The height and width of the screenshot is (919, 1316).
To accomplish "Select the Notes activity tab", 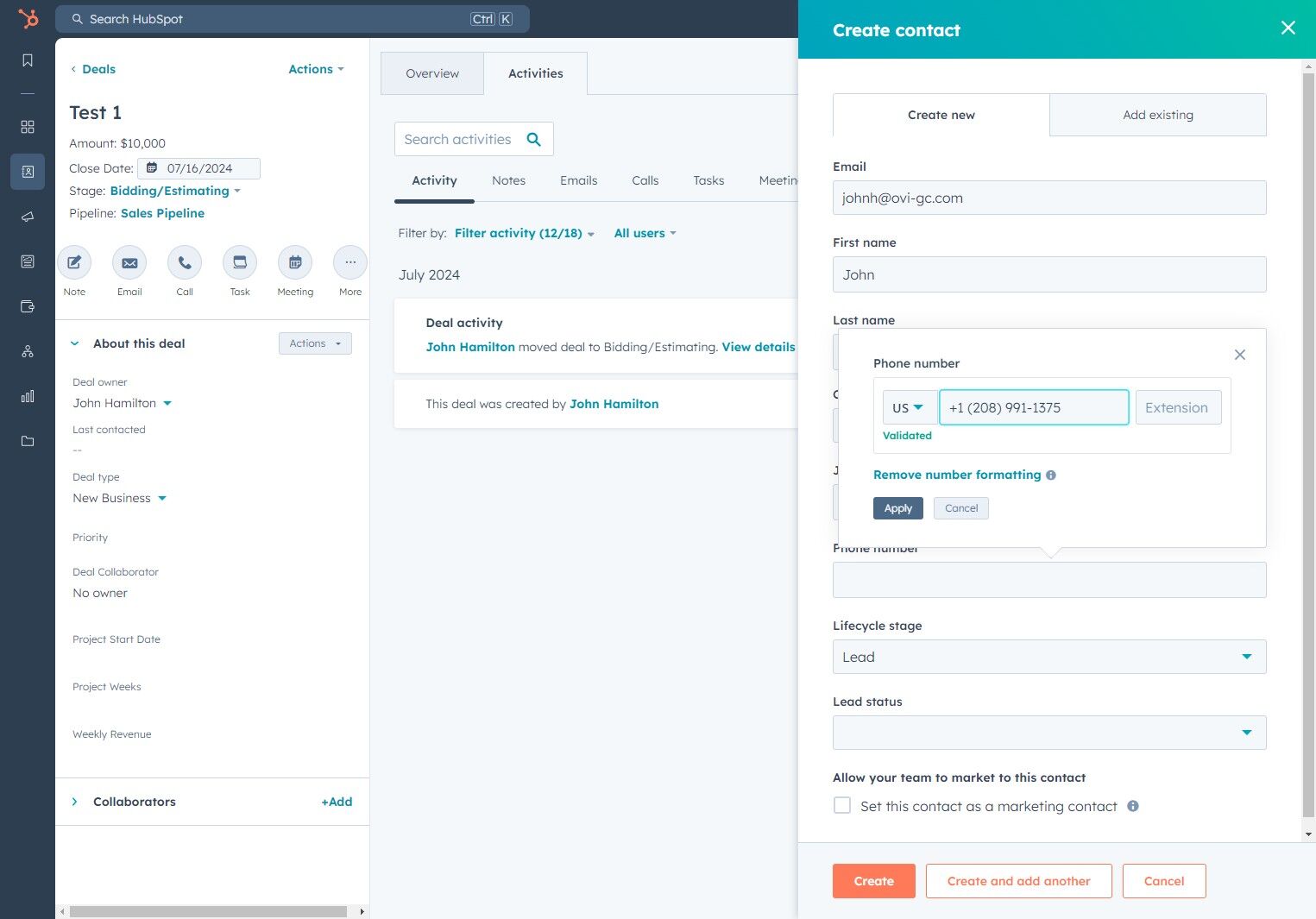I will coord(508,180).
